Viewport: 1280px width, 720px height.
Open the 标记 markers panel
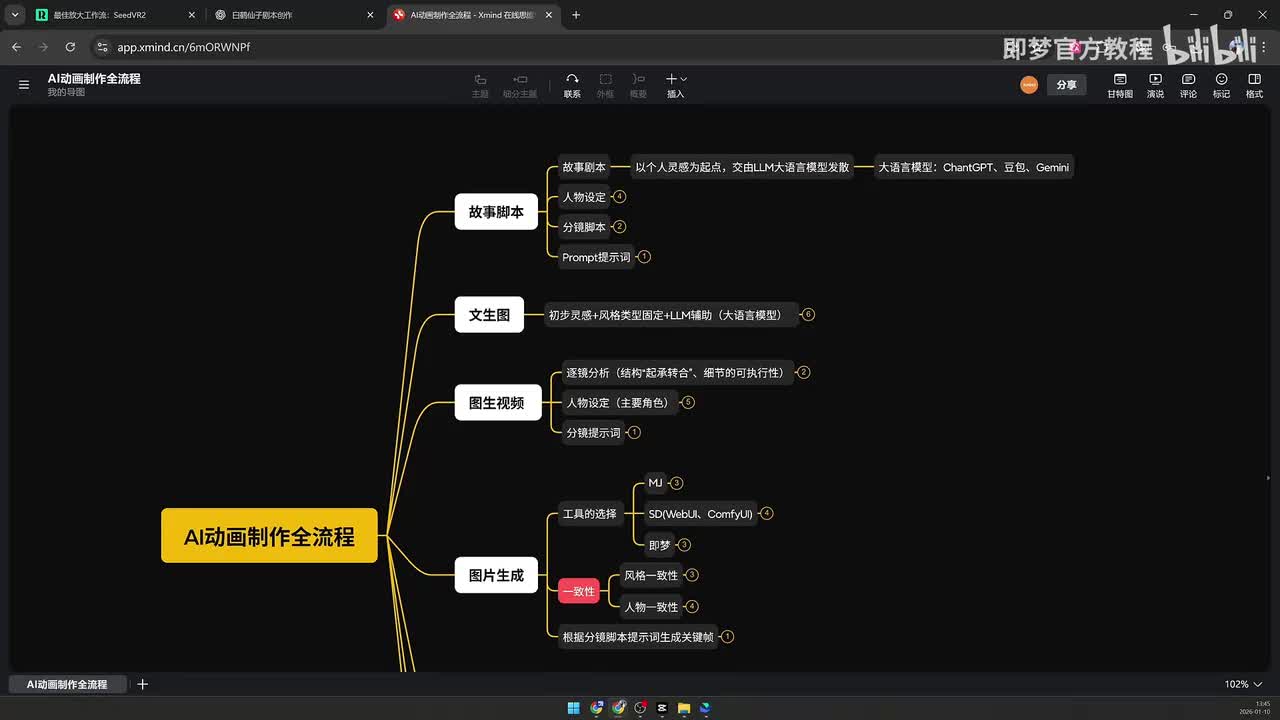1221,85
